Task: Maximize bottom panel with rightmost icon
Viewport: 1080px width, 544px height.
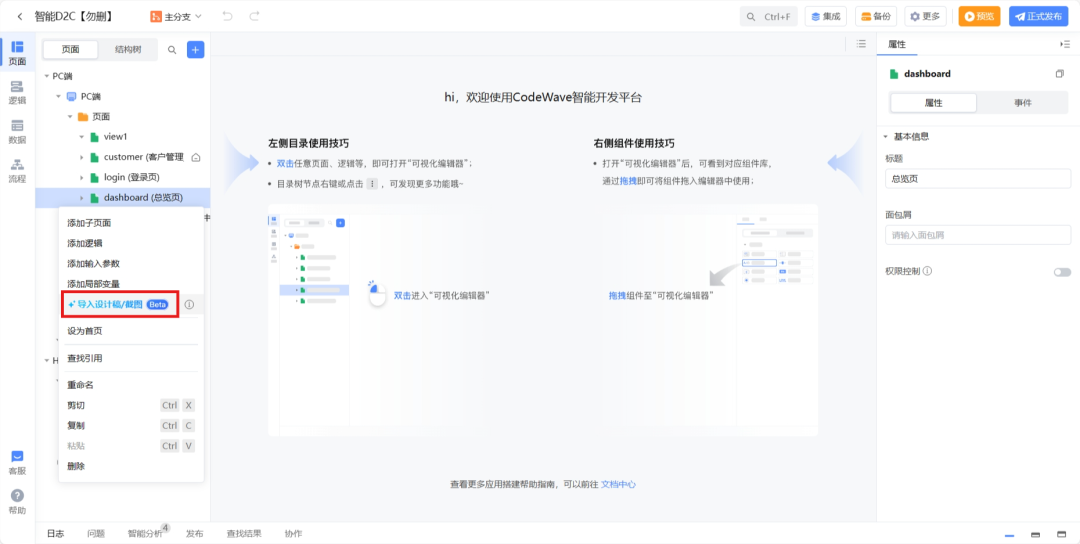Action: (x=1061, y=534)
